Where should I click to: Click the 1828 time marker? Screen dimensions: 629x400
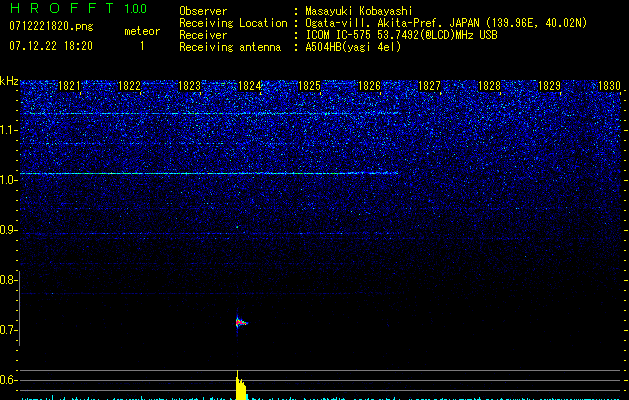pyautogui.click(x=489, y=86)
